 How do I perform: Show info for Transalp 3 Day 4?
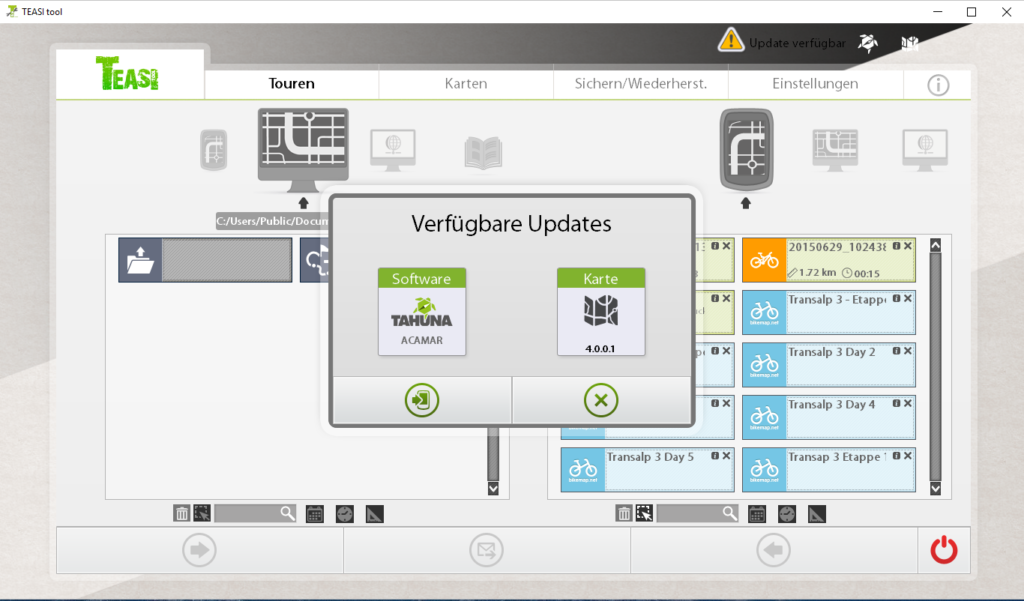click(x=897, y=404)
